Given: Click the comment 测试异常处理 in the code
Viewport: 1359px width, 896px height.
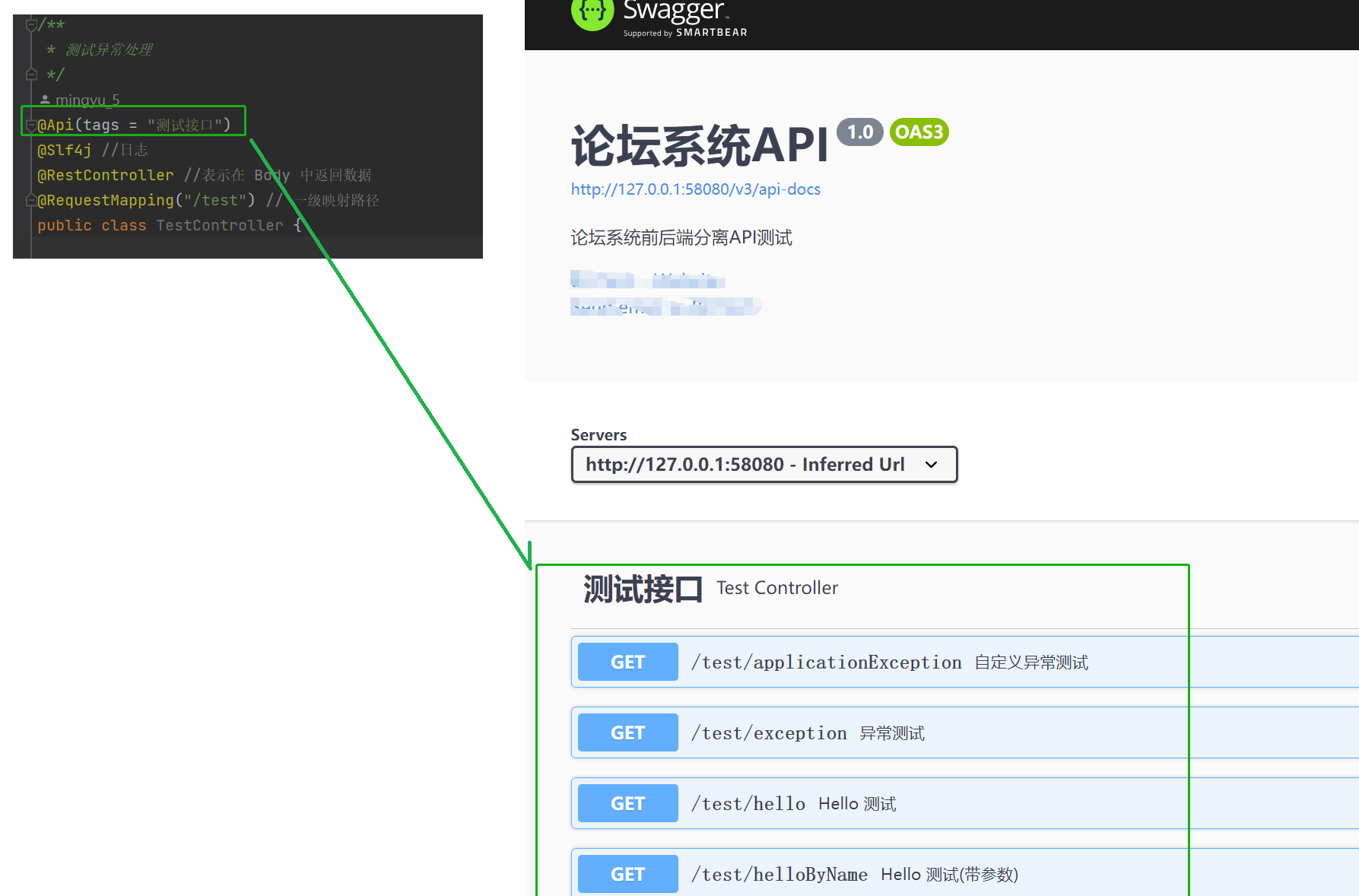Looking at the screenshot, I should (109, 49).
